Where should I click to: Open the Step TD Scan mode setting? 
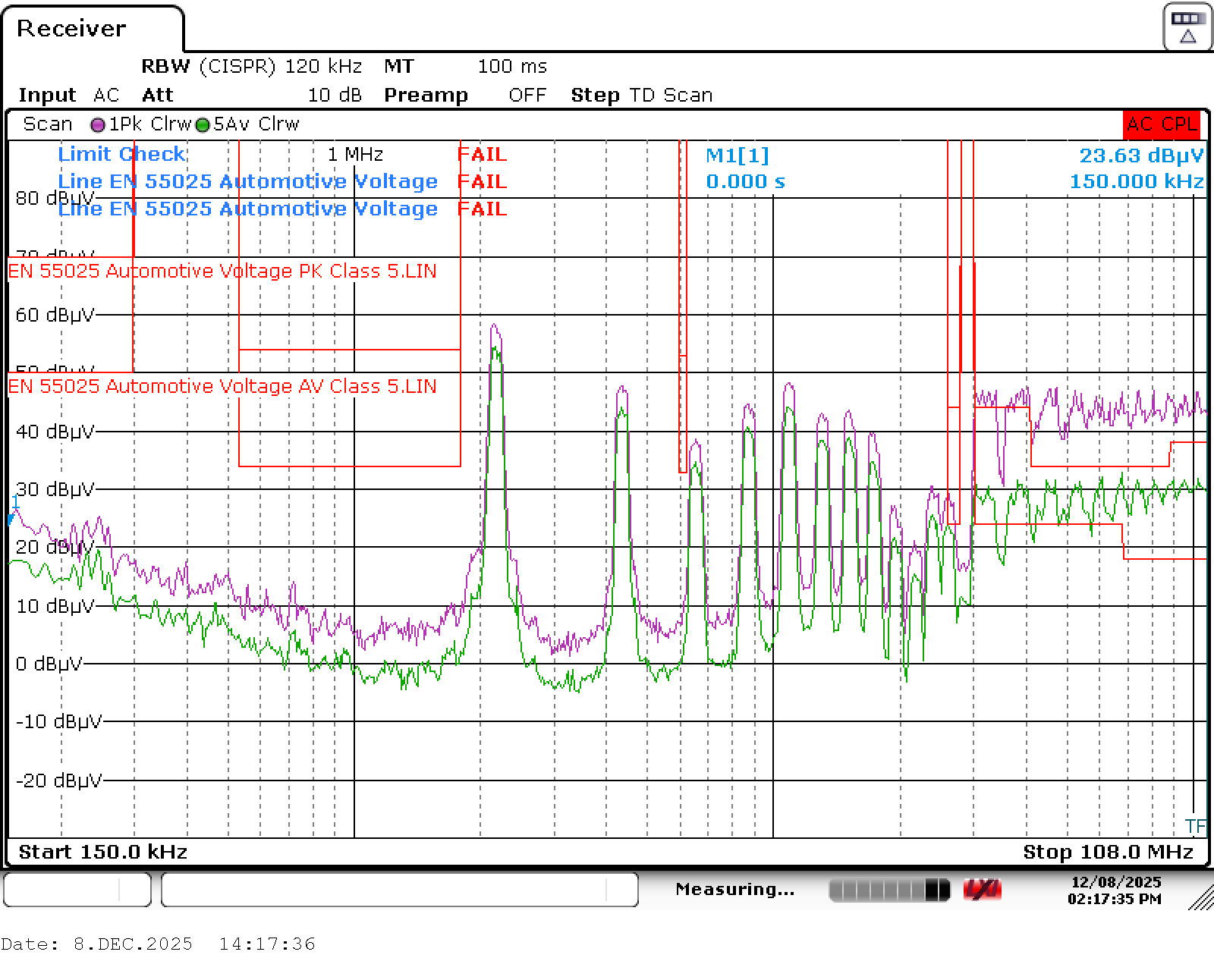[641, 96]
